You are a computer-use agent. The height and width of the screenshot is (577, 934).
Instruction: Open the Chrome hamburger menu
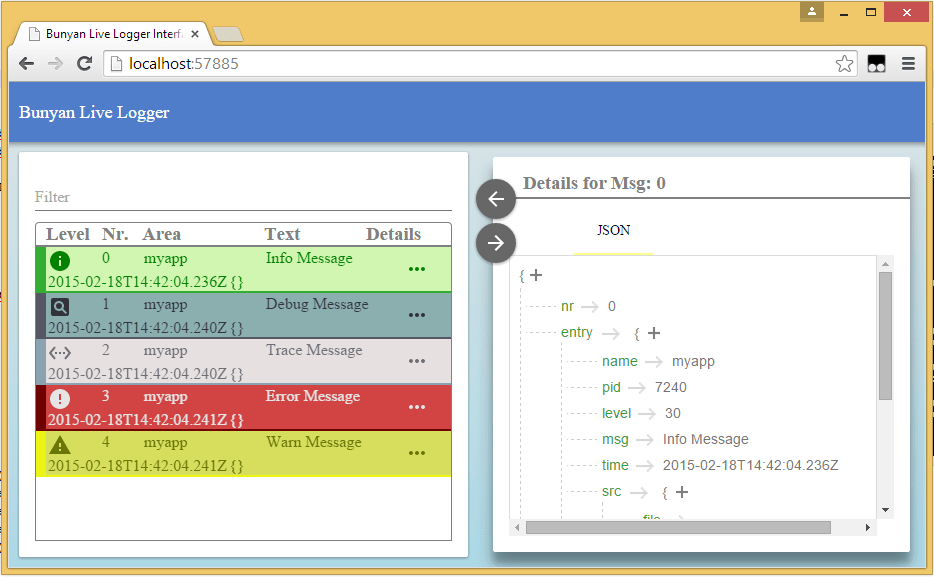909,63
